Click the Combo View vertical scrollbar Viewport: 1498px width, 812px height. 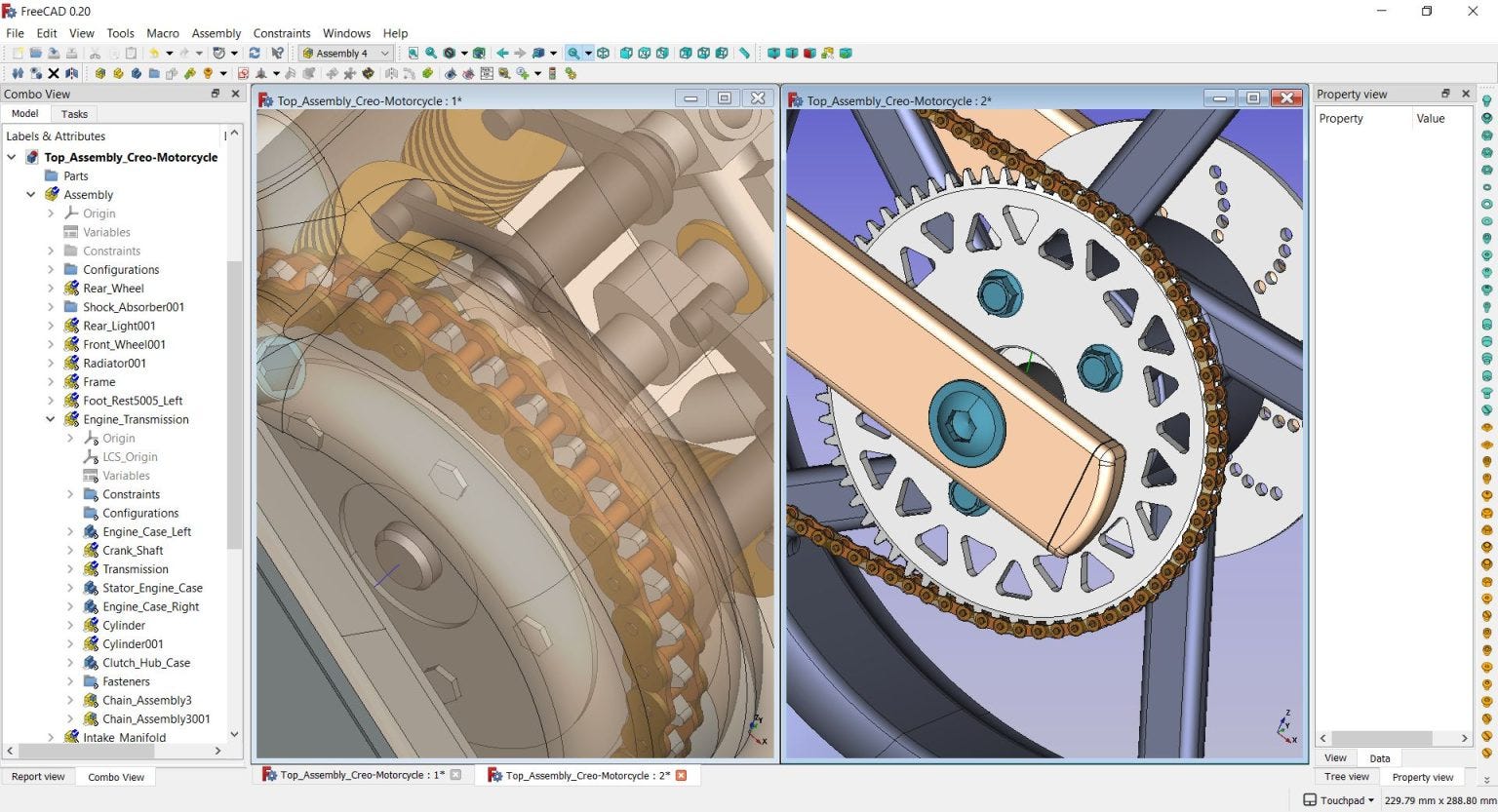tap(234, 405)
